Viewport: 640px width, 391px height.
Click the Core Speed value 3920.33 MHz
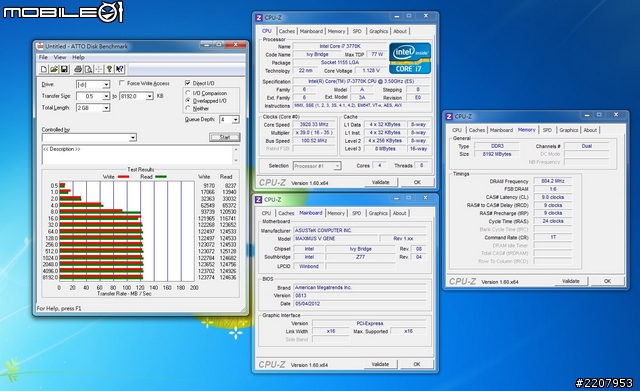coord(314,124)
